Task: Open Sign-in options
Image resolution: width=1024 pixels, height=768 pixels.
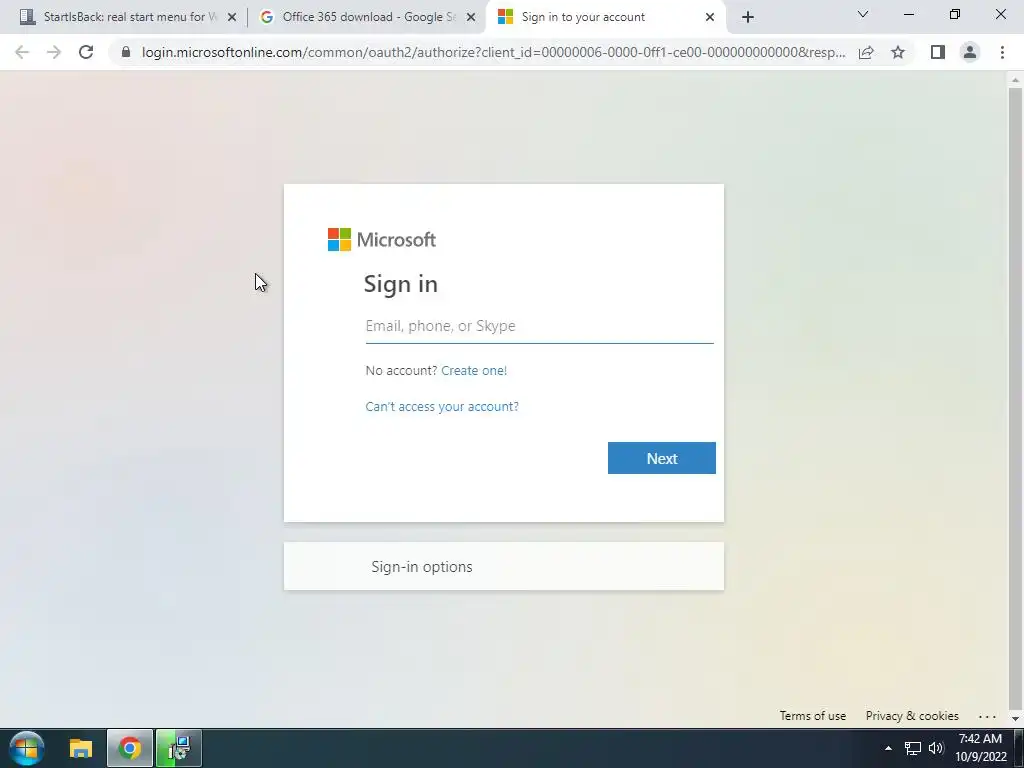Action: (x=504, y=566)
